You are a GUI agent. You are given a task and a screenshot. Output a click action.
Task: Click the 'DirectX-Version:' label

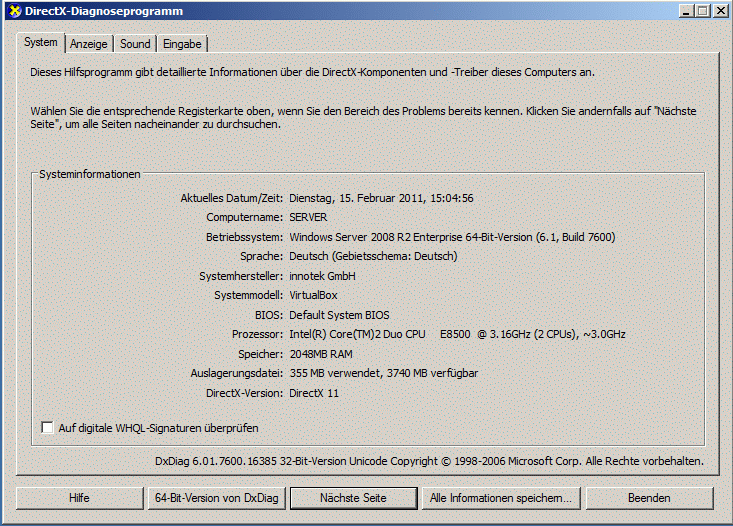tap(244, 393)
